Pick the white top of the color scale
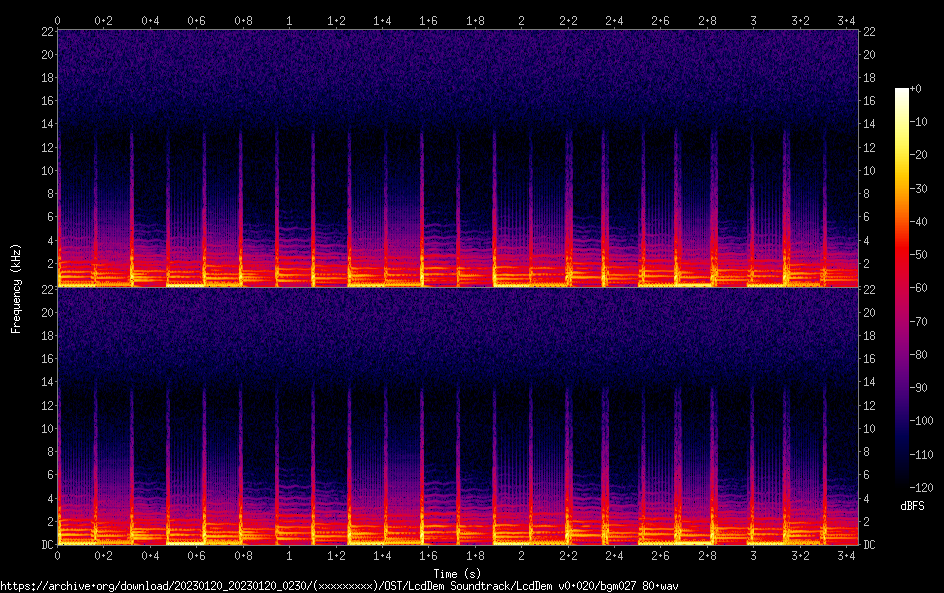944x593 pixels. [x=902, y=92]
